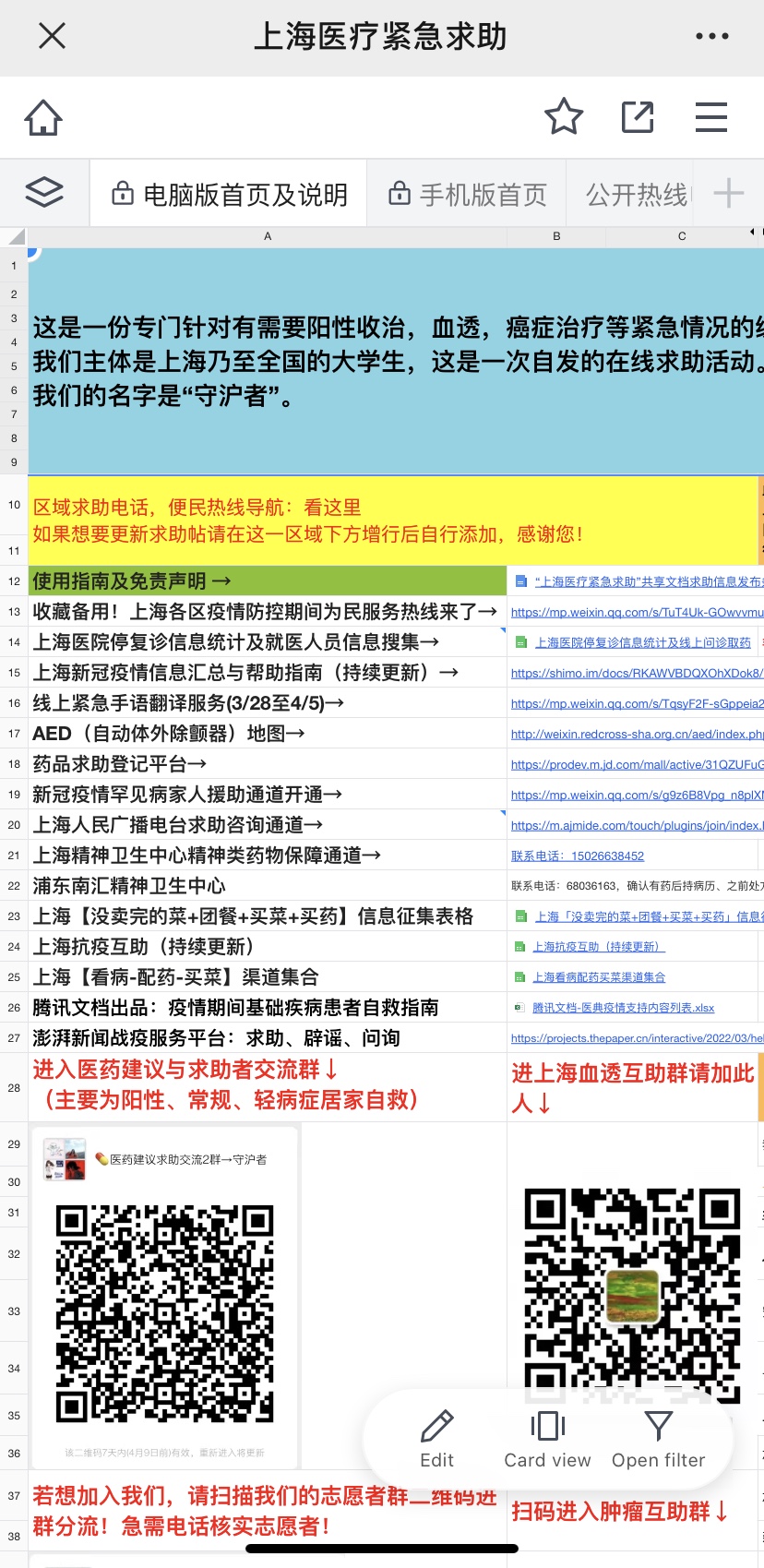Open shimo.im docs link in row 15

pos(637,673)
